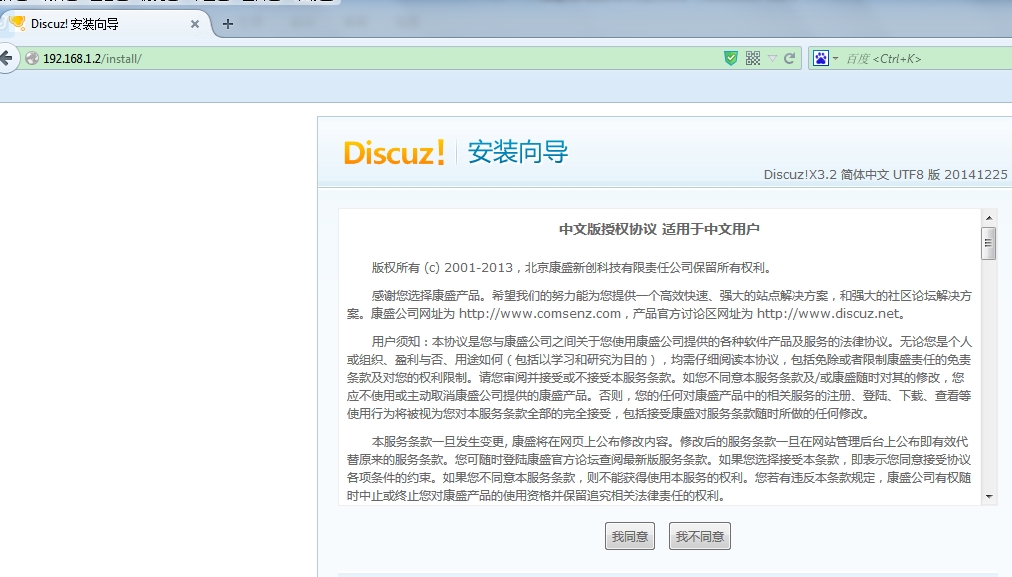Click heading 中文版授权协议 适用于中文用户
Screen dimensions: 1012x577
[x=659, y=229]
